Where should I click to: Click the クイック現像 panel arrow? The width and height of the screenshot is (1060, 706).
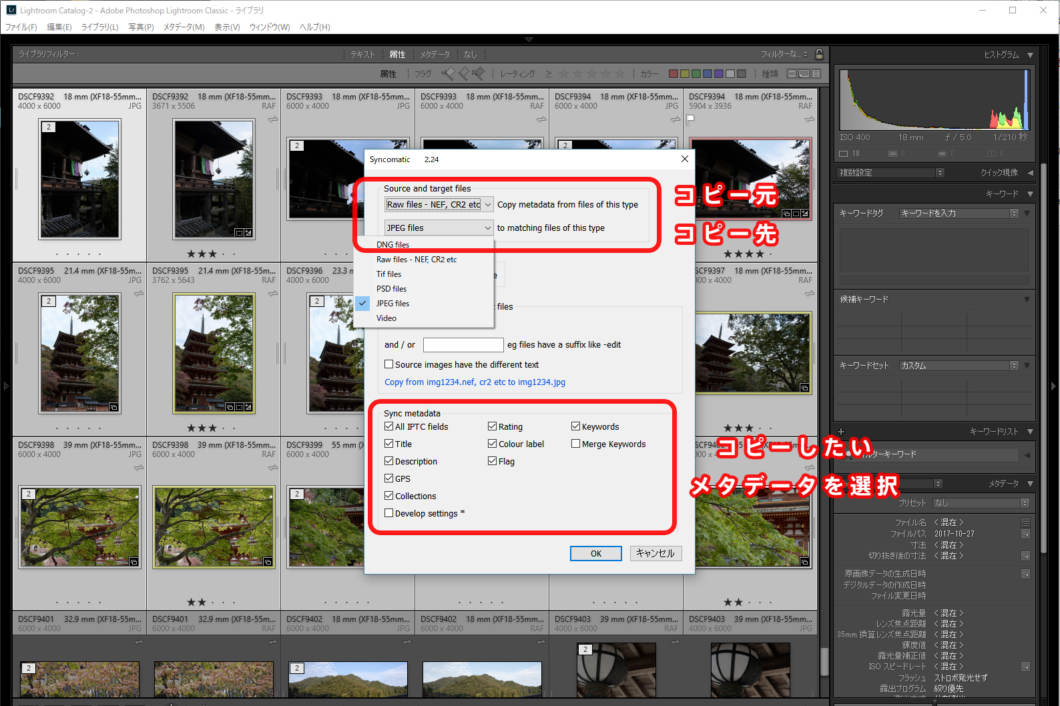pos(1030,172)
